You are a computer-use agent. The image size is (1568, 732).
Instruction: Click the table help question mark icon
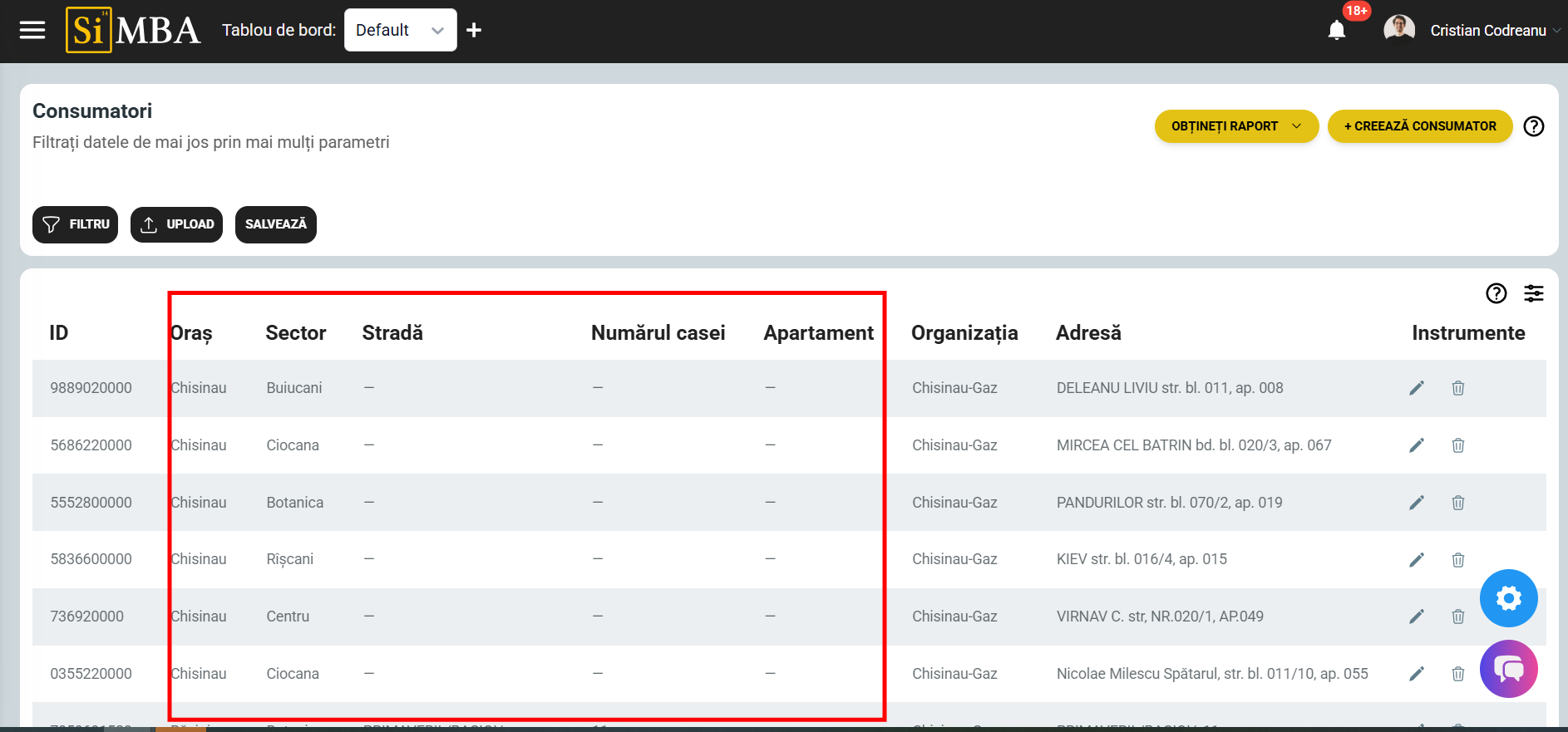click(x=1496, y=293)
